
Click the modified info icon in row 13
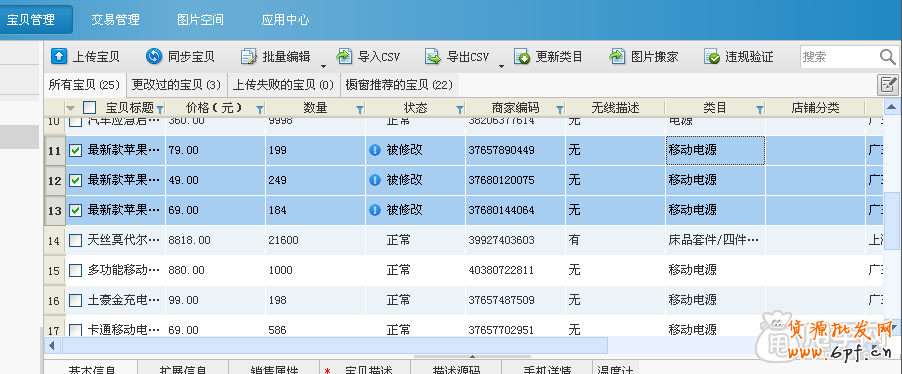tap(374, 210)
